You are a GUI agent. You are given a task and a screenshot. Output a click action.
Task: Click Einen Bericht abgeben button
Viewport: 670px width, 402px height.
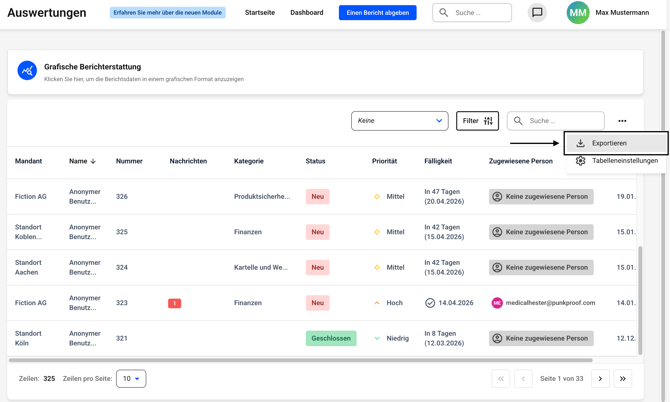coord(377,13)
